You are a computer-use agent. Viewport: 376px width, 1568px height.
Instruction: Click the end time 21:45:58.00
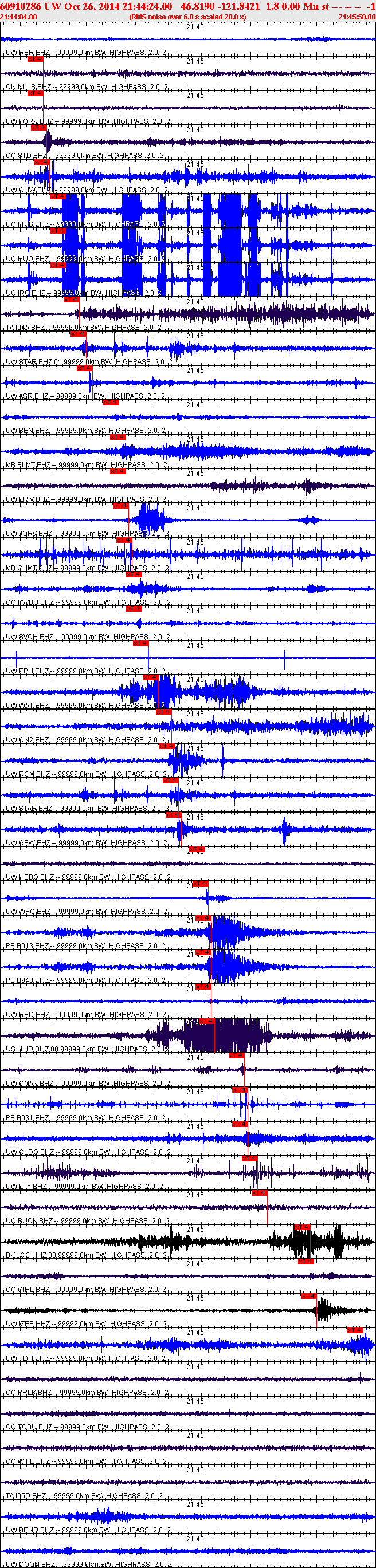pos(357,17)
